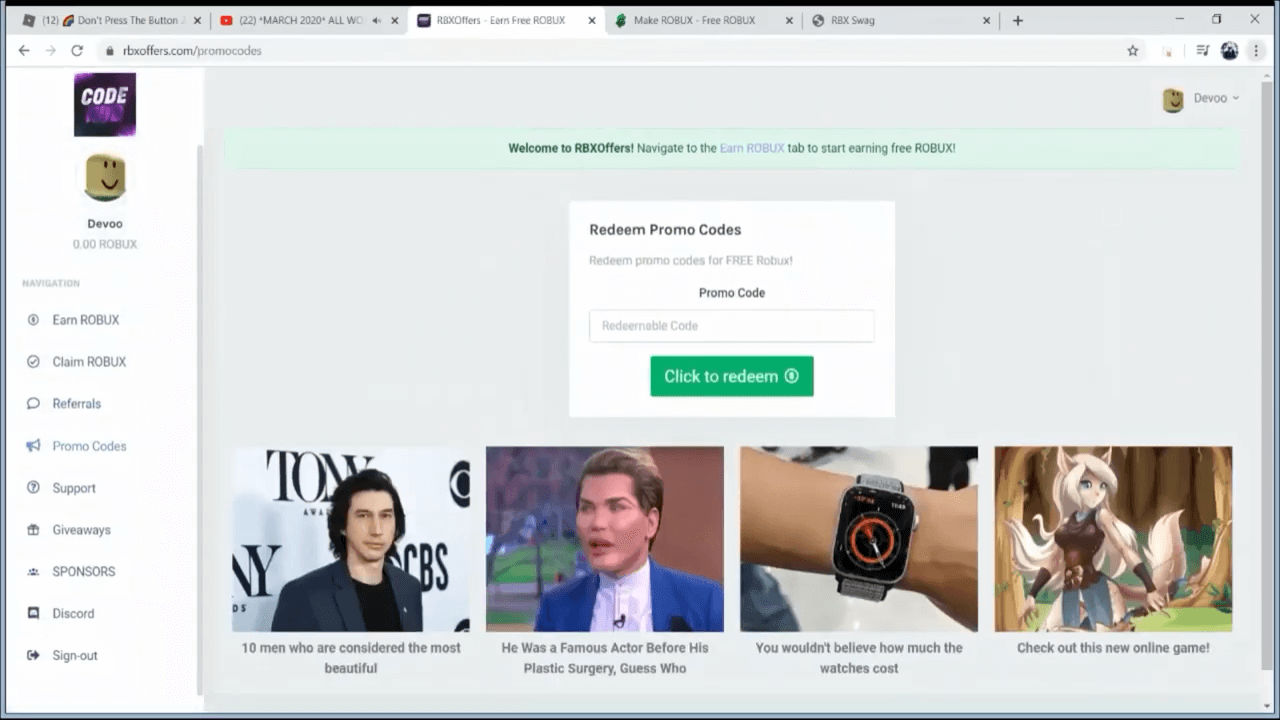Click the smiley avatar in the sidebar
The width and height of the screenshot is (1280, 720).
105,177
